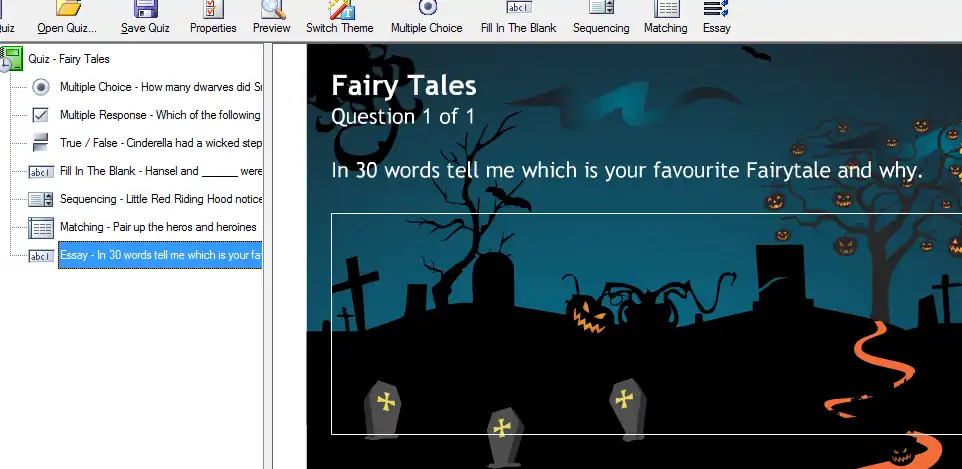
Task: Click the Save Quiz floppy disk icon
Action: [x=145, y=9]
